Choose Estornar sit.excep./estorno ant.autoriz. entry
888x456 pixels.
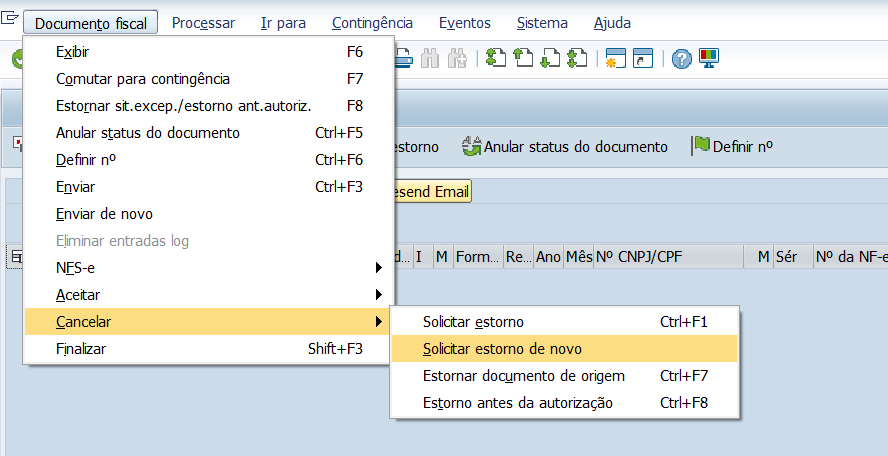pos(208,106)
